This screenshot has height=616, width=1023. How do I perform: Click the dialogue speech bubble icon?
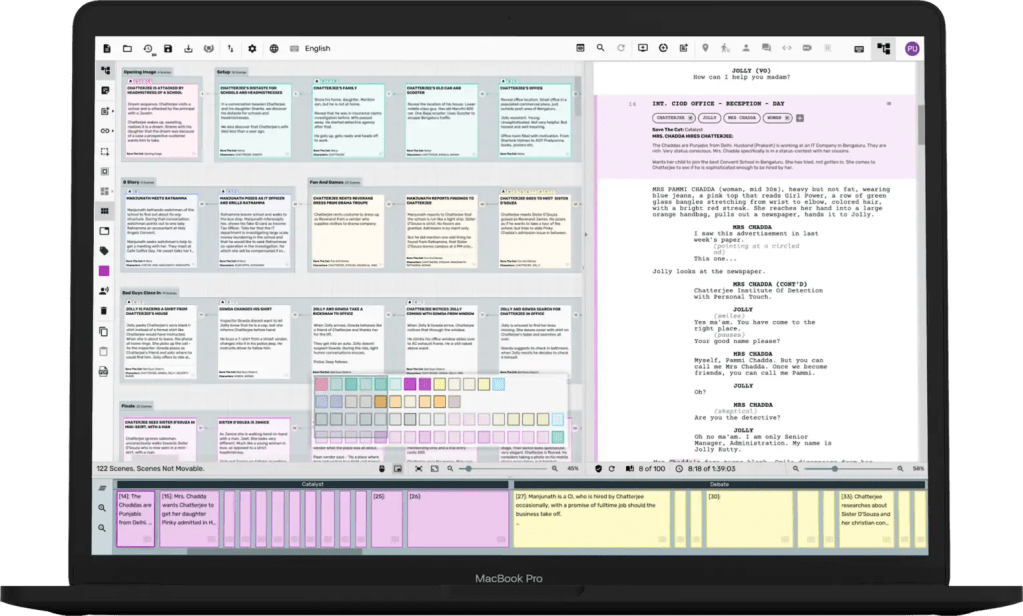pos(766,48)
